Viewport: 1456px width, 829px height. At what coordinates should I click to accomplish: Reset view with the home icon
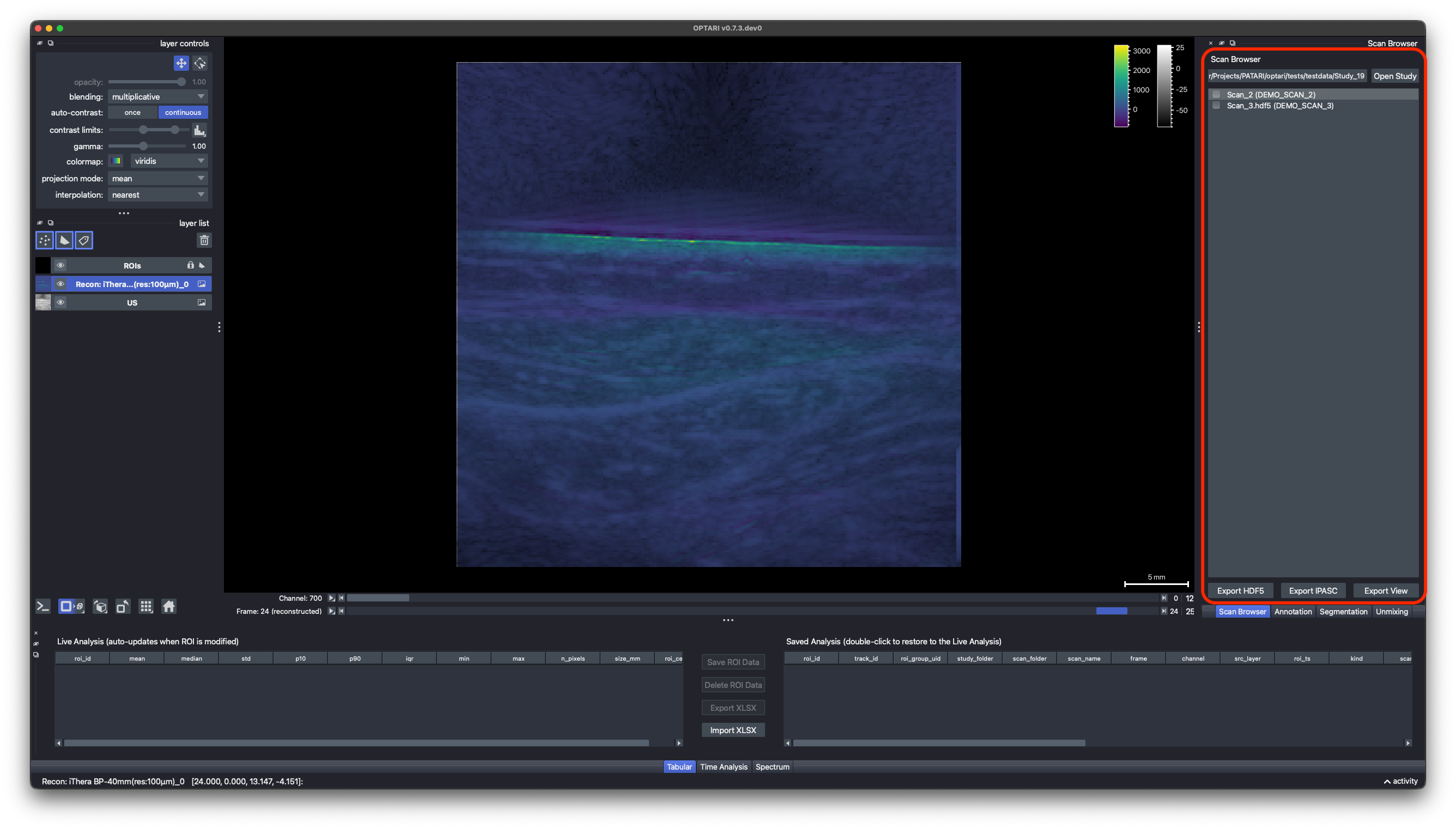pyautogui.click(x=169, y=606)
